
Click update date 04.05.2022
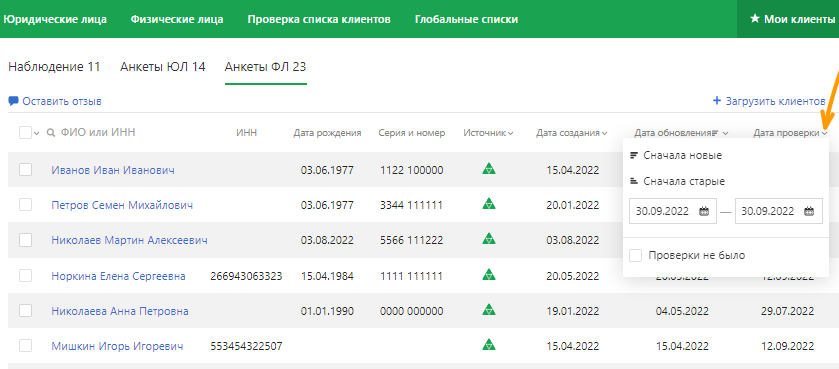pos(682,311)
